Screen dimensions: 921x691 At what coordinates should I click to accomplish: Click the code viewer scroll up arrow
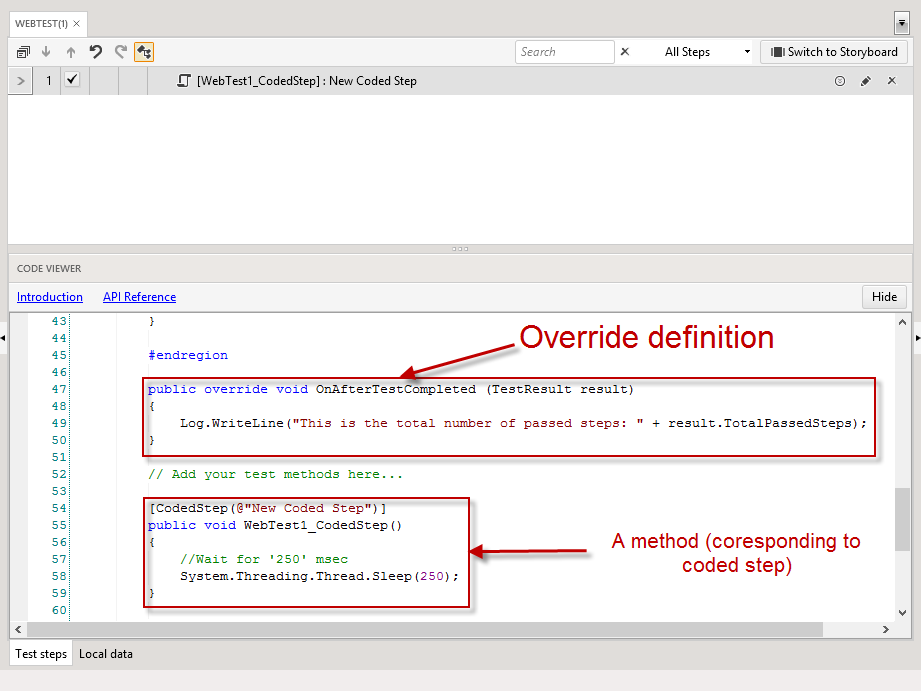[x=903, y=322]
